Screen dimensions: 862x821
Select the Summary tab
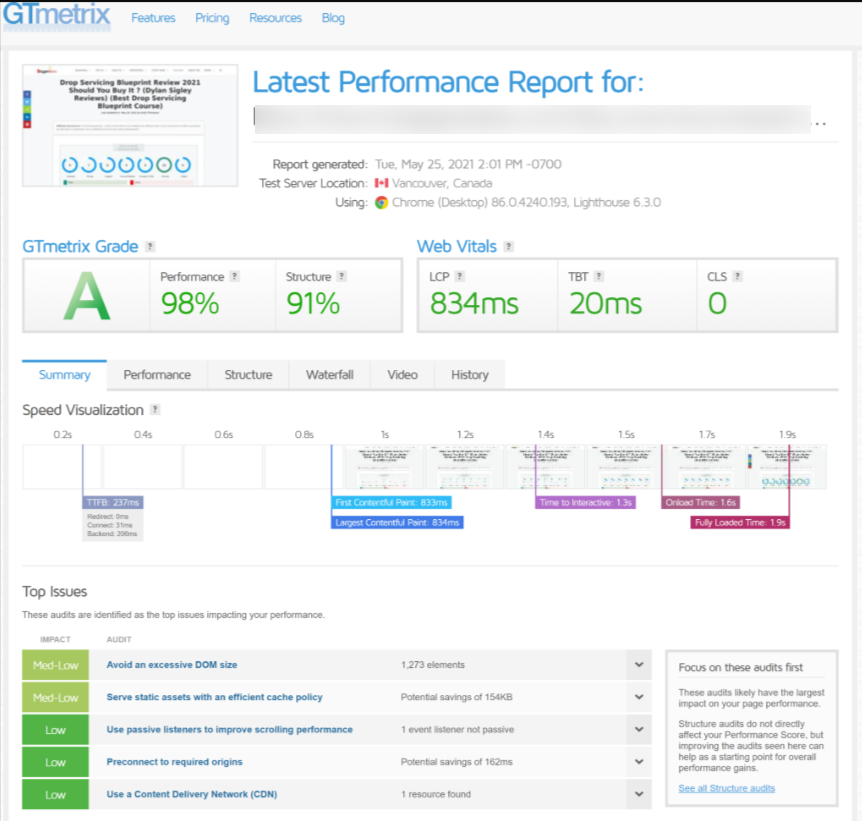coord(64,375)
